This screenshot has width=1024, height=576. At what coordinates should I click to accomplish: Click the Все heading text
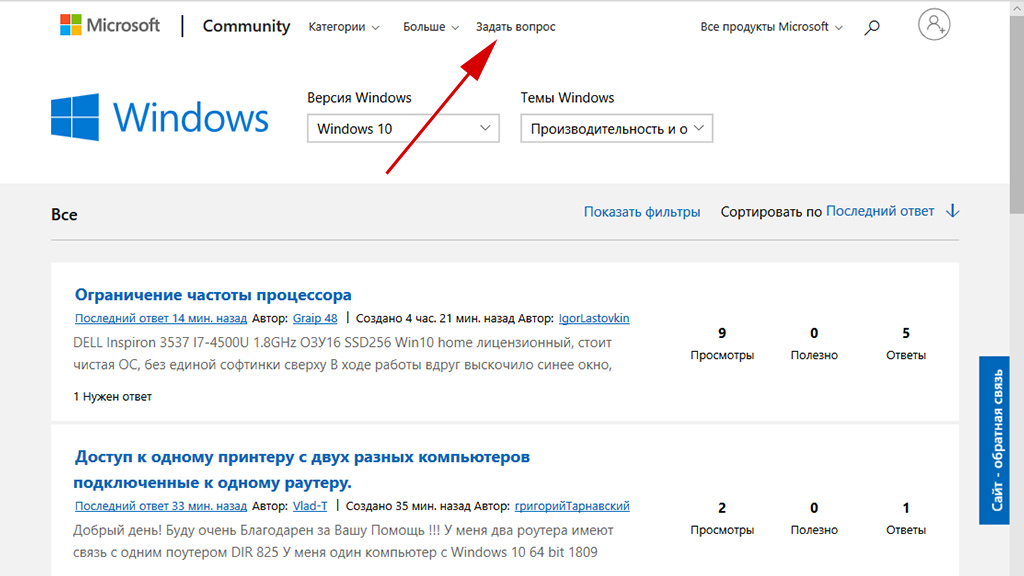click(64, 214)
